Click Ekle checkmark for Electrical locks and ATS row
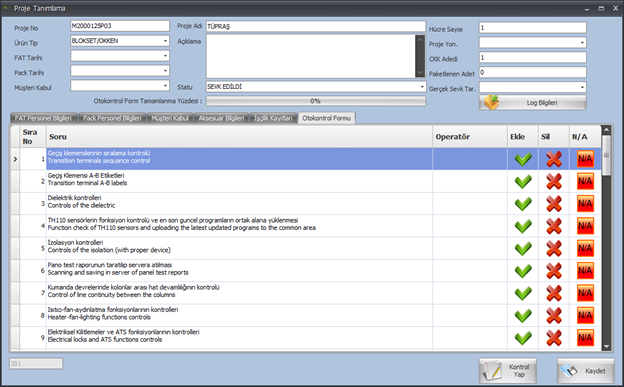 (x=523, y=338)
